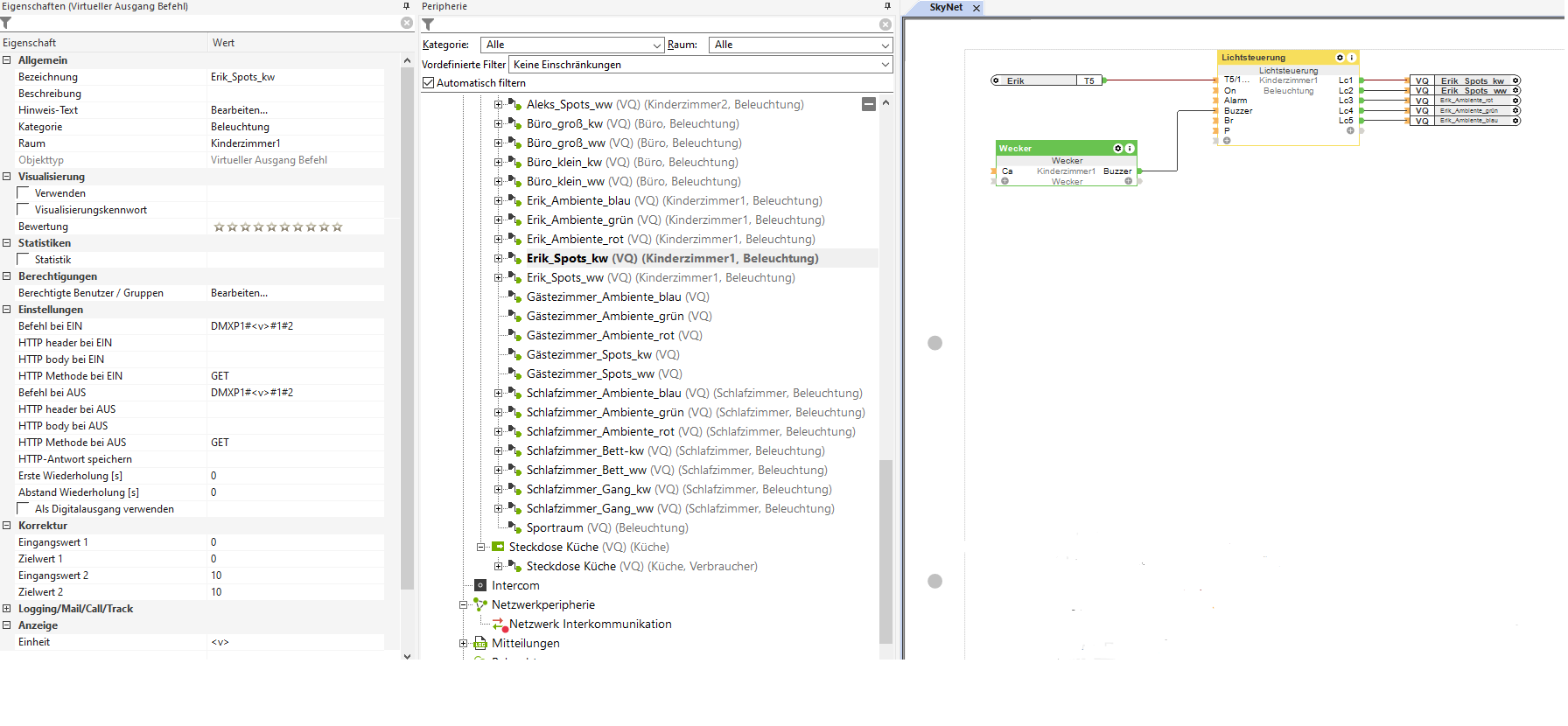Click Sportraum VQ icon

point(515,527)
